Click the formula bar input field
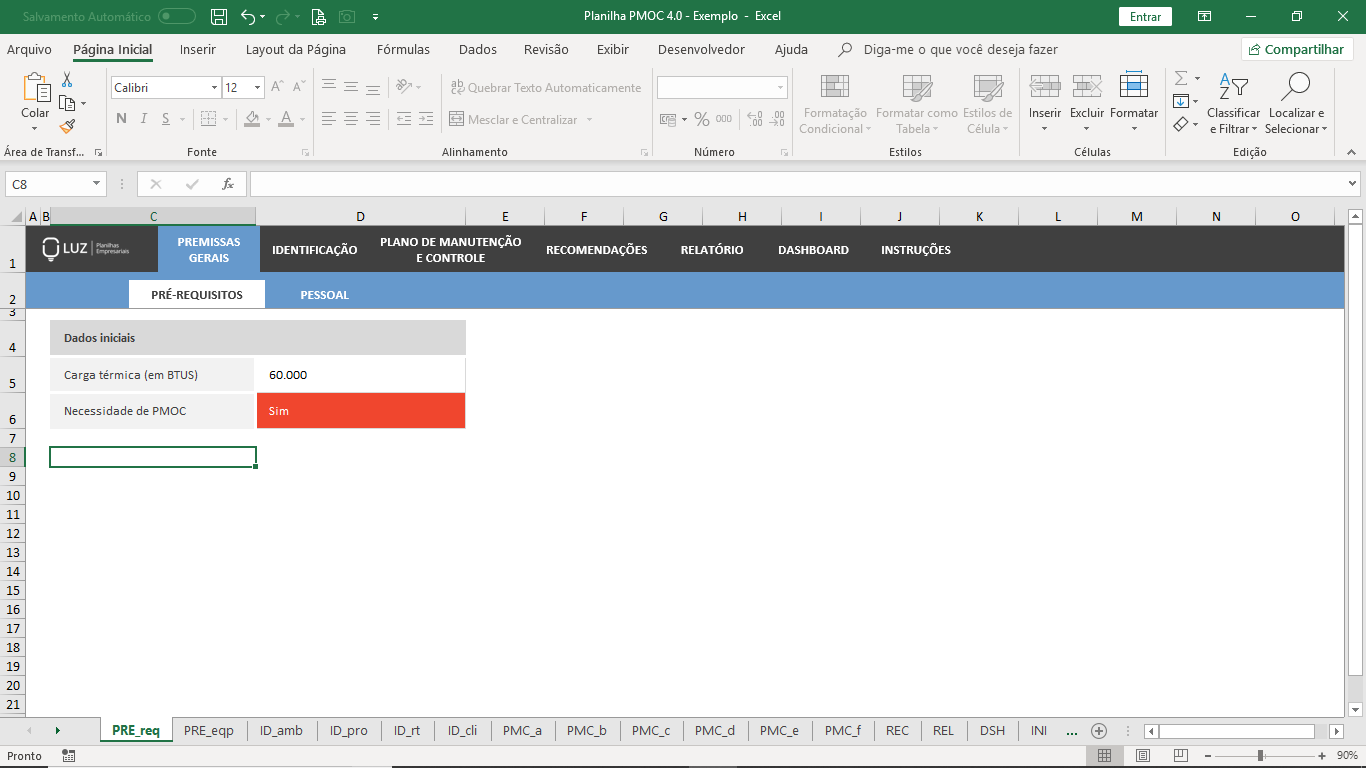The image size is (1366, 768). point(797,184)
